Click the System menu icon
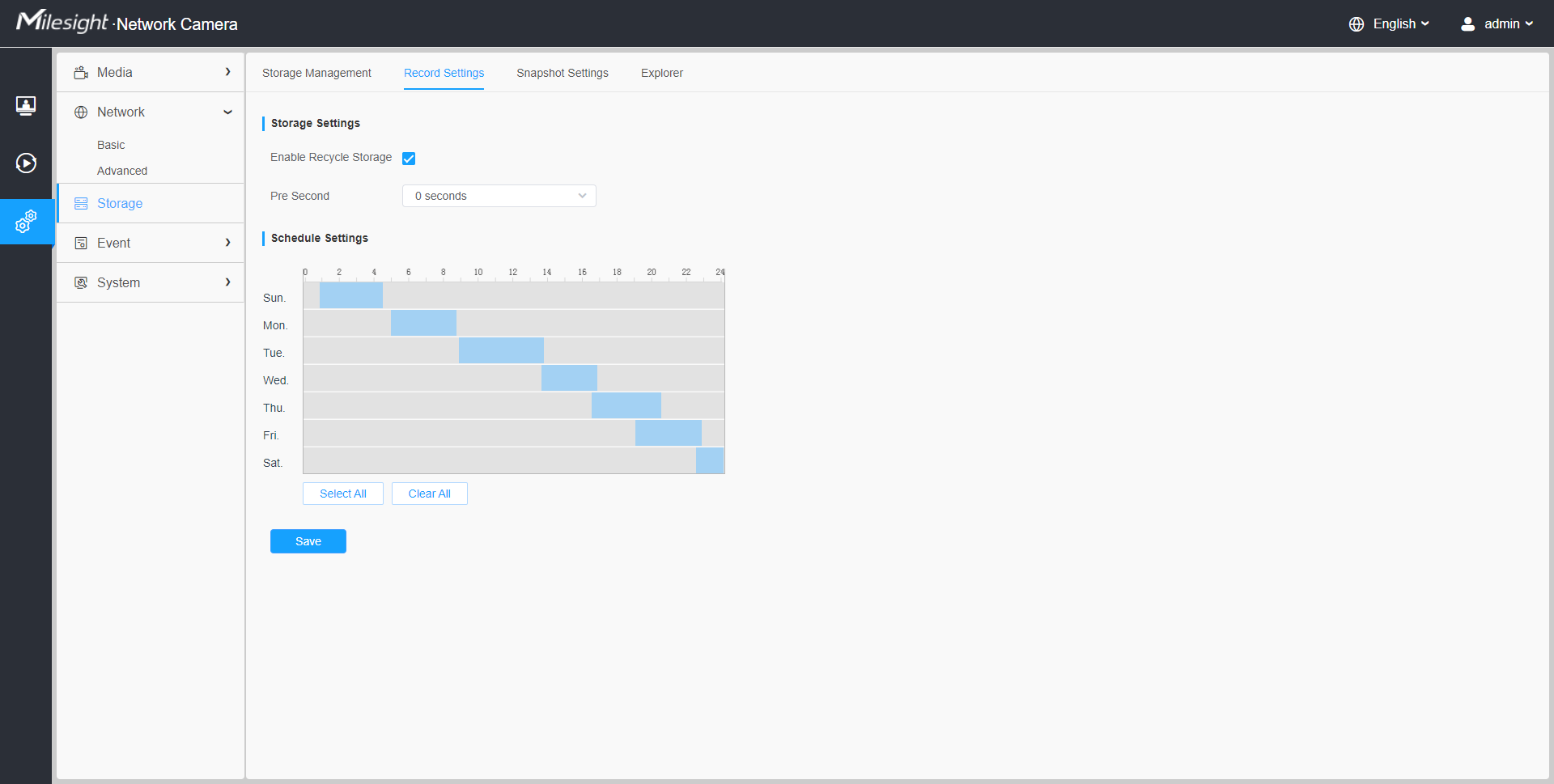Image resolution: width=1554 pixels, height=784 pixels. point(81,283)
